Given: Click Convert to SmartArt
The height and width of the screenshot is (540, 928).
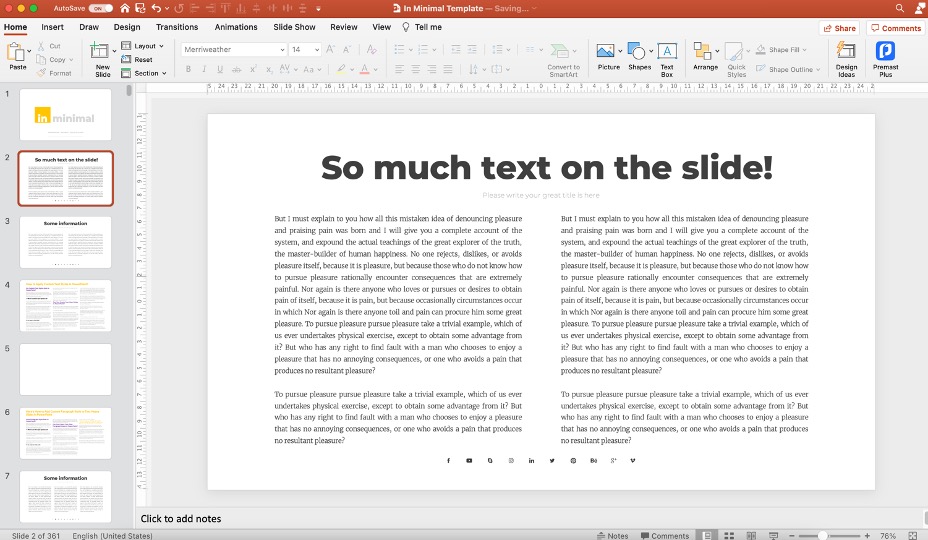Looking at the screenshot, I should click(563, 59).
